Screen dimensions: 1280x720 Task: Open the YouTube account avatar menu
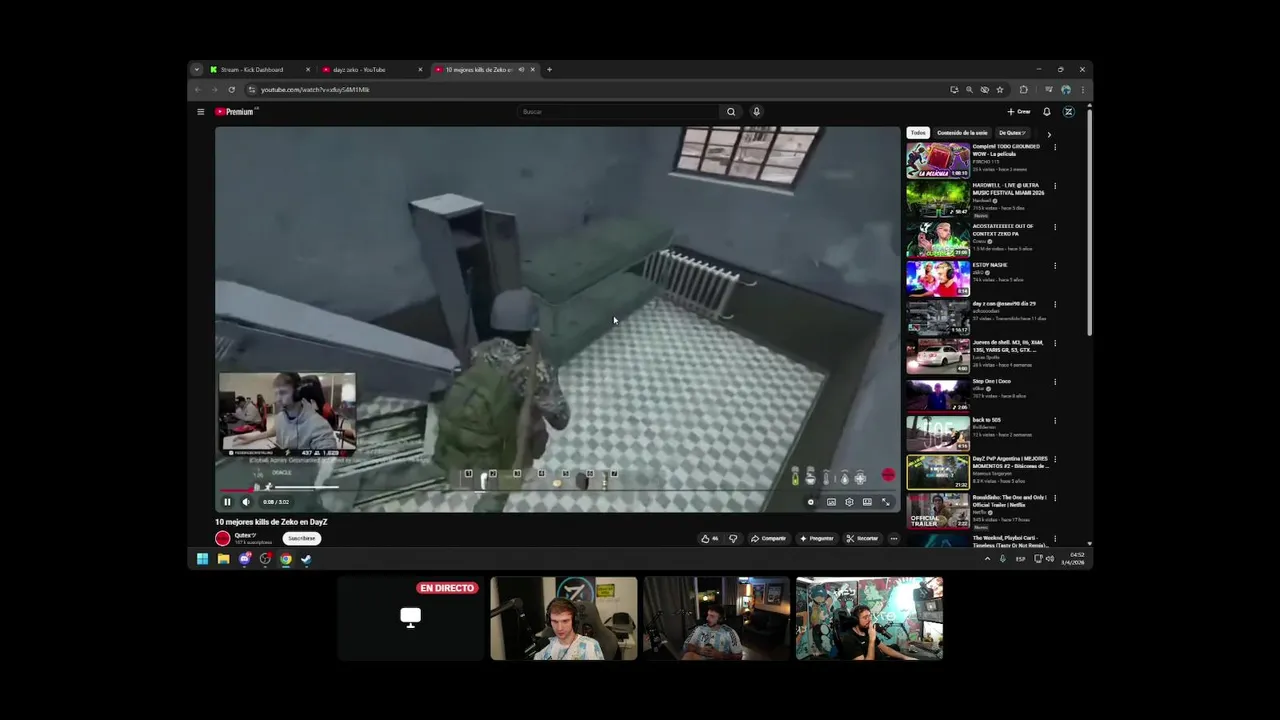click(x=1068, y=112)
